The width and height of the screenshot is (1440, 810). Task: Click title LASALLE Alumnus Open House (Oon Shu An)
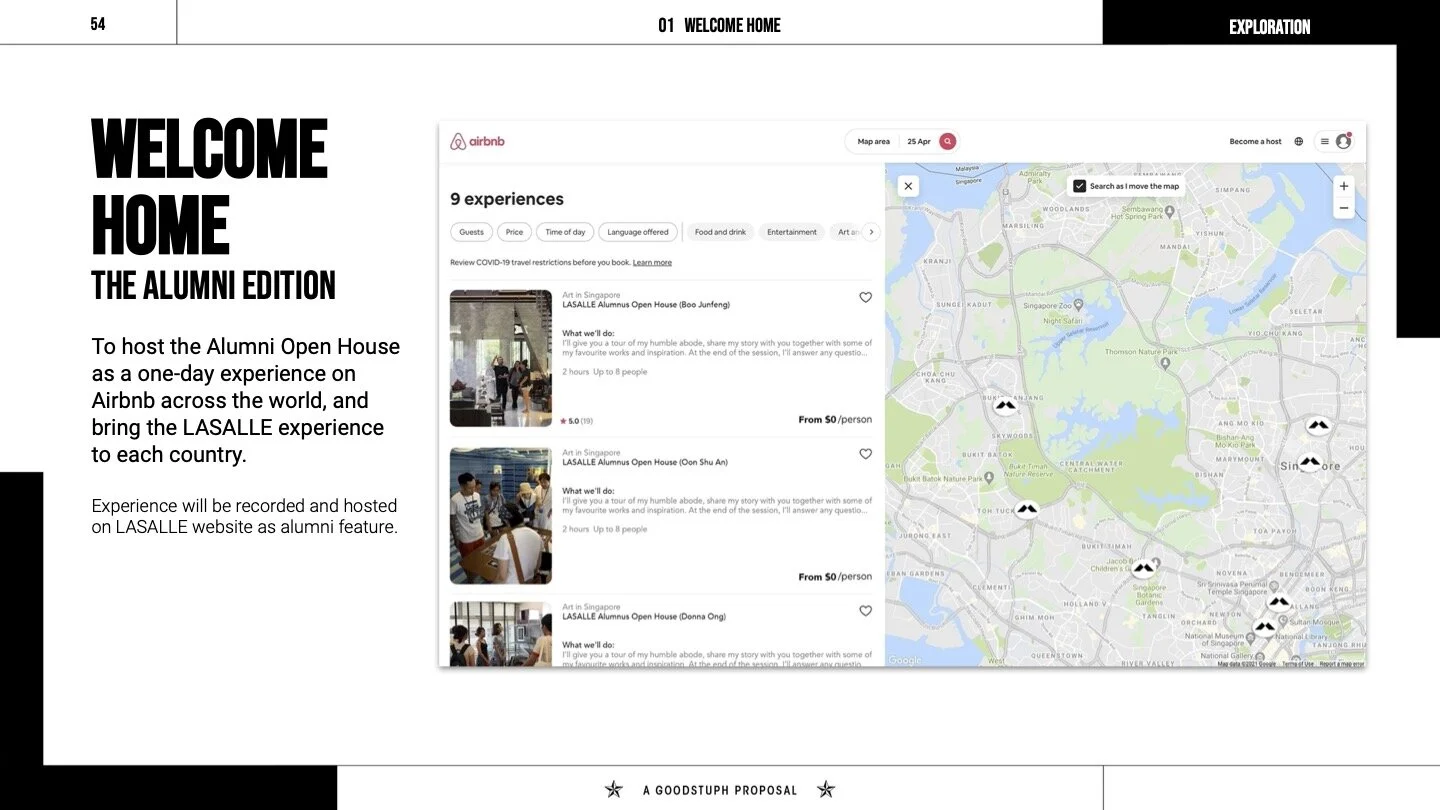pyautogui.click(x=645, y=463)
